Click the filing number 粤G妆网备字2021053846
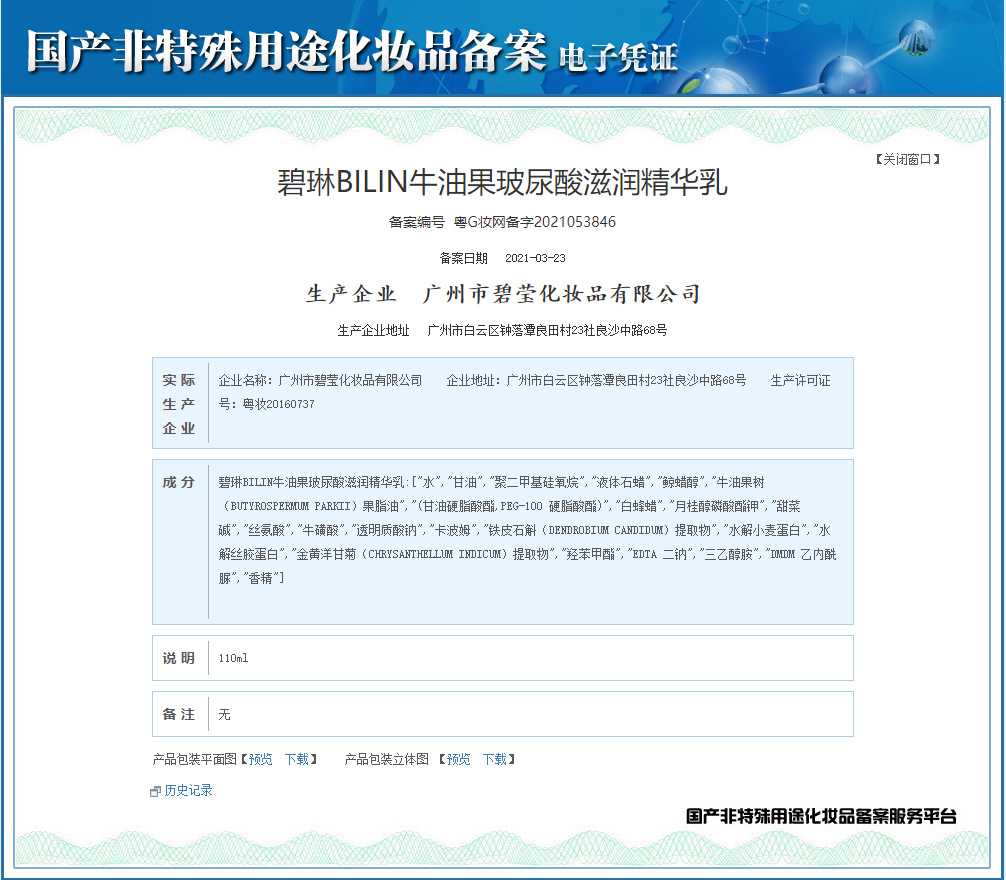Image resolution: width=1006 pixels, height=880 pixels. click(x=534, y=222)
